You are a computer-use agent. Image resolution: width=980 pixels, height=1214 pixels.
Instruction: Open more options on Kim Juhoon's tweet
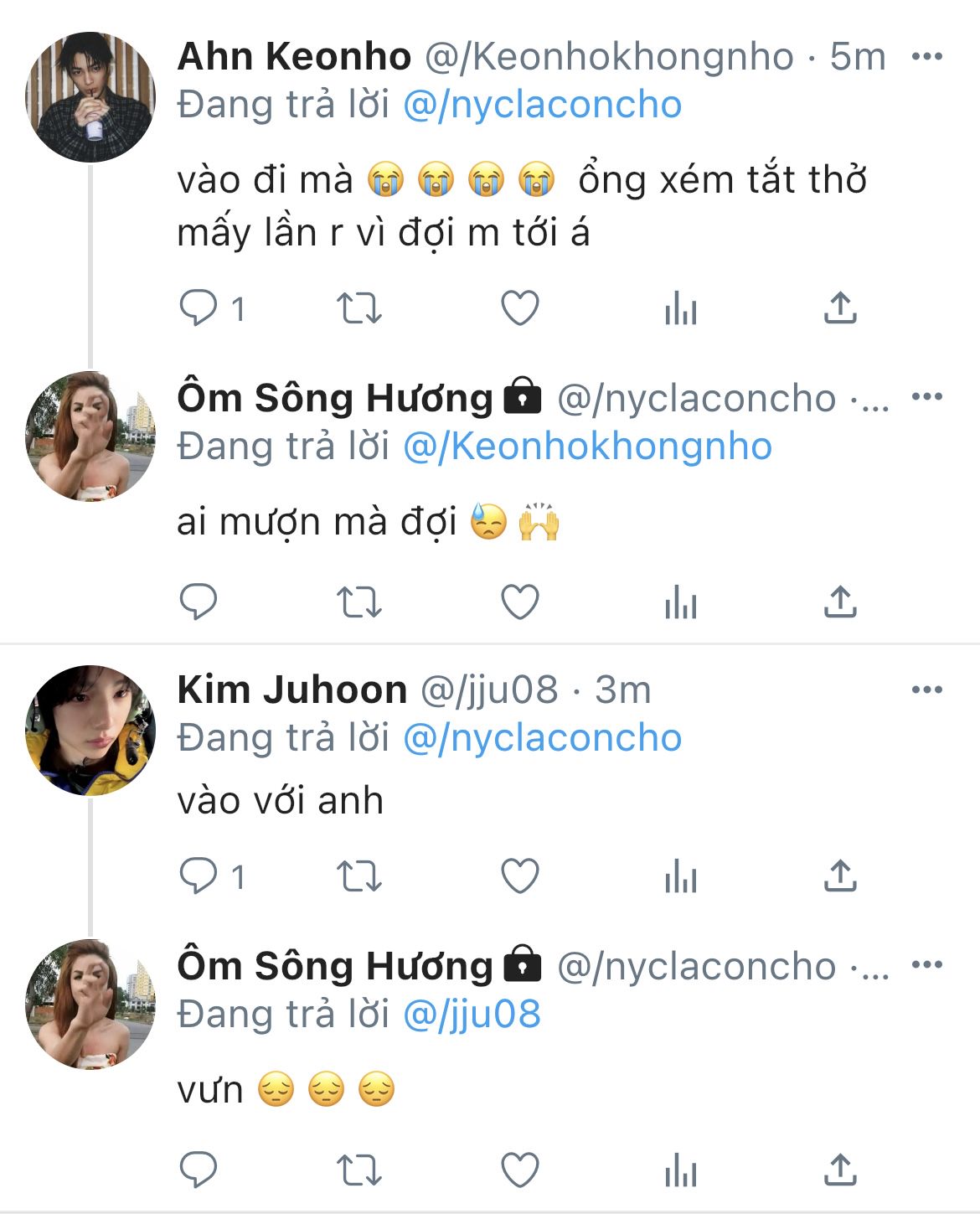coord(926,690)
